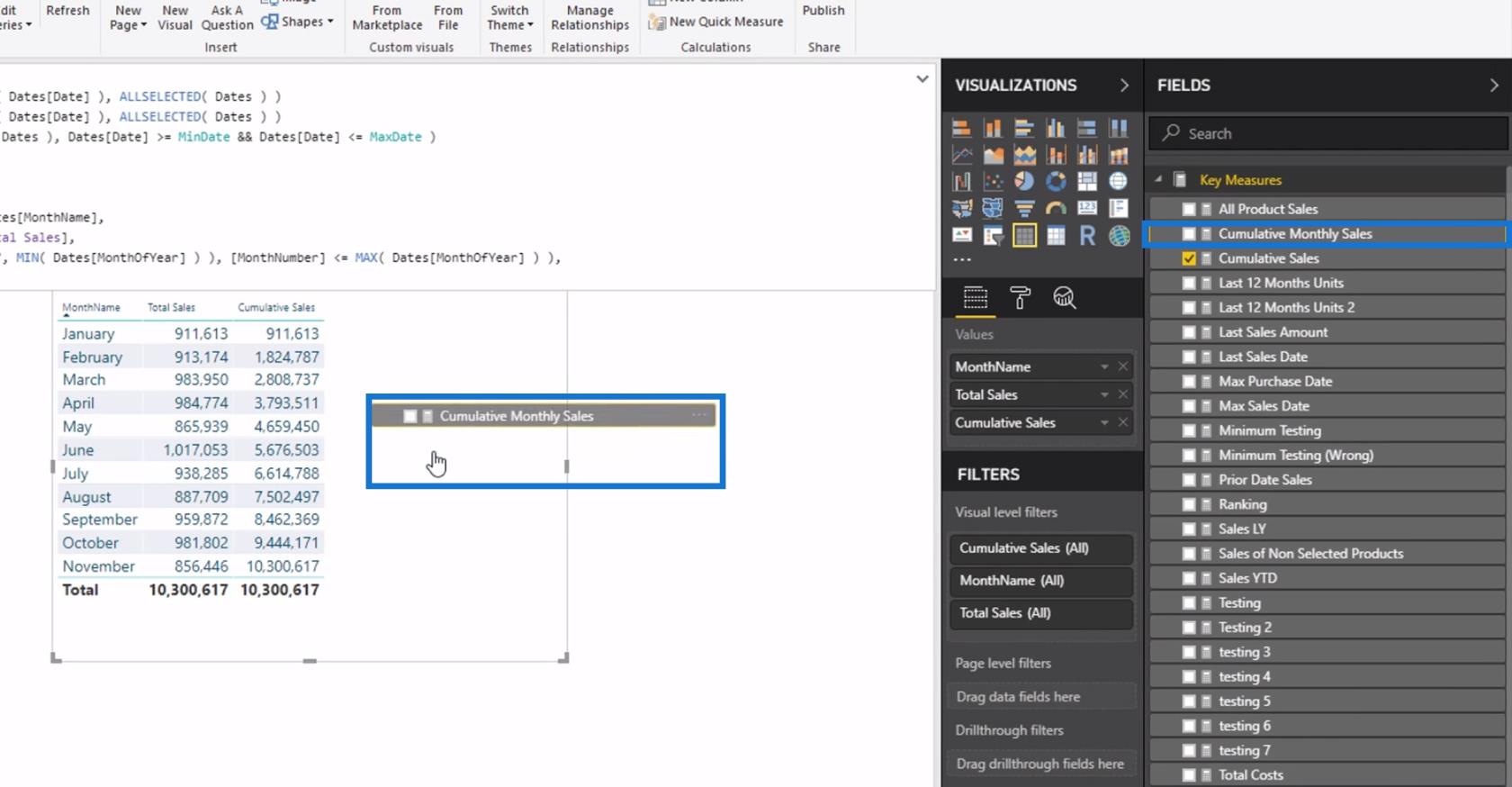Enable the Sales YTD checkbox
Viewport: 1512px width, 787px height.
(x=1189, y=578)
